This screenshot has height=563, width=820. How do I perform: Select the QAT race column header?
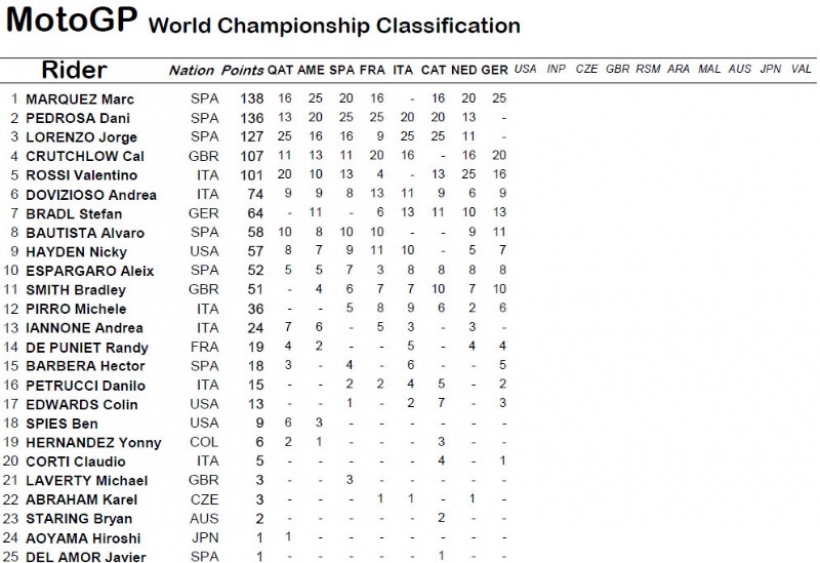tap(280, 70)
